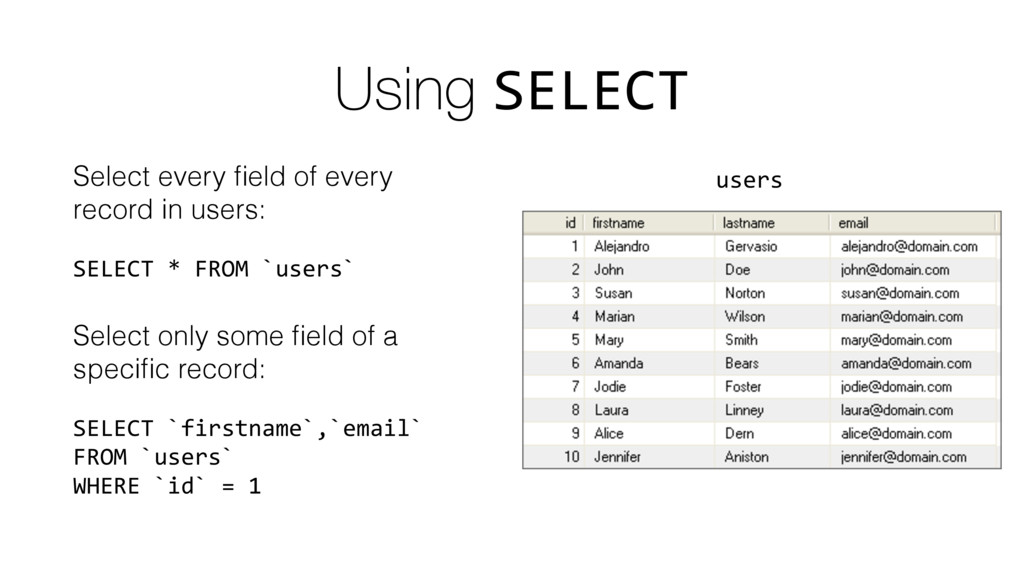Image resolution: width=1024 pixels, height=576 pixels.
Task: Select the Alejandro first name cell
Action: (x=649, y=246)
